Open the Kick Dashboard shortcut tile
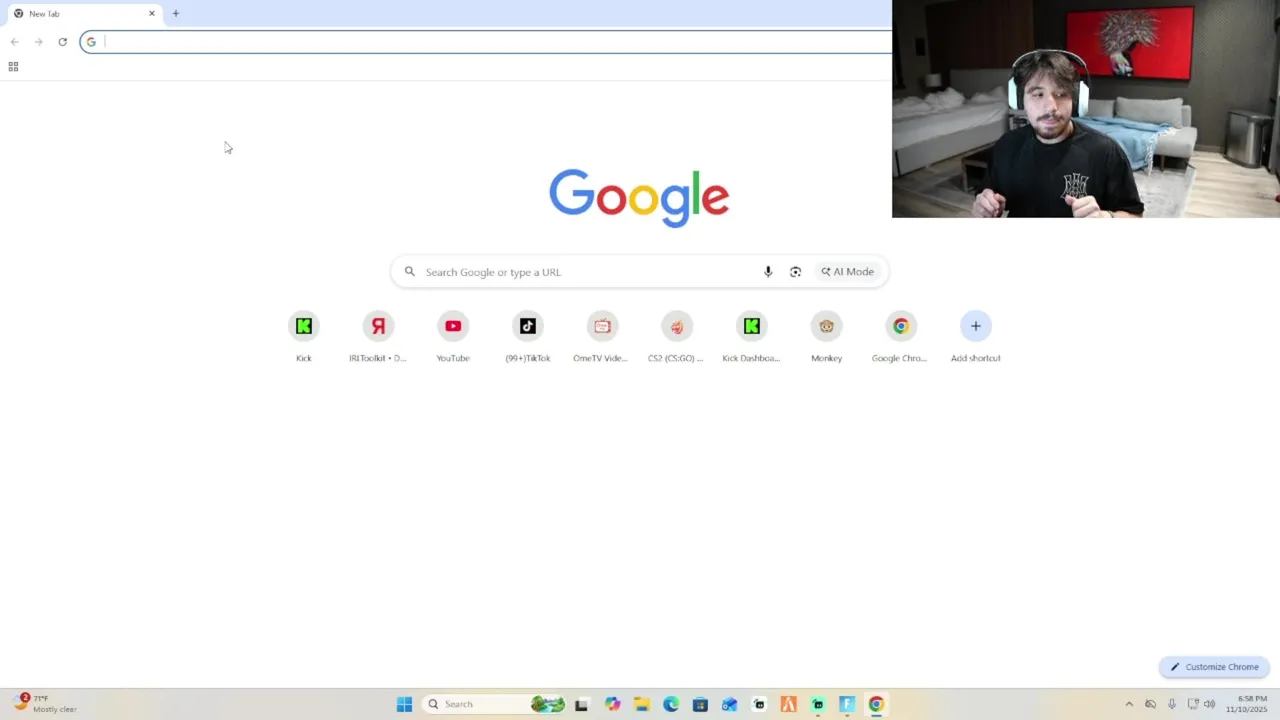This screenshot has width=1280, height=720. pyautogui.click(x=752, y=338)
